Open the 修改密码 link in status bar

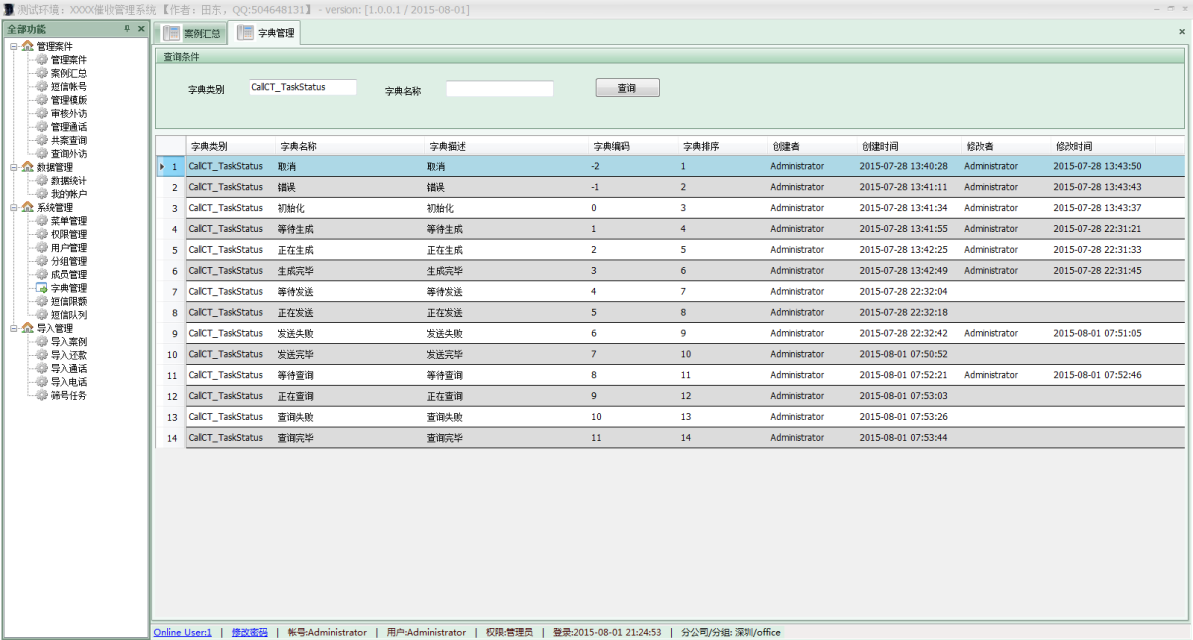(249, 632)
